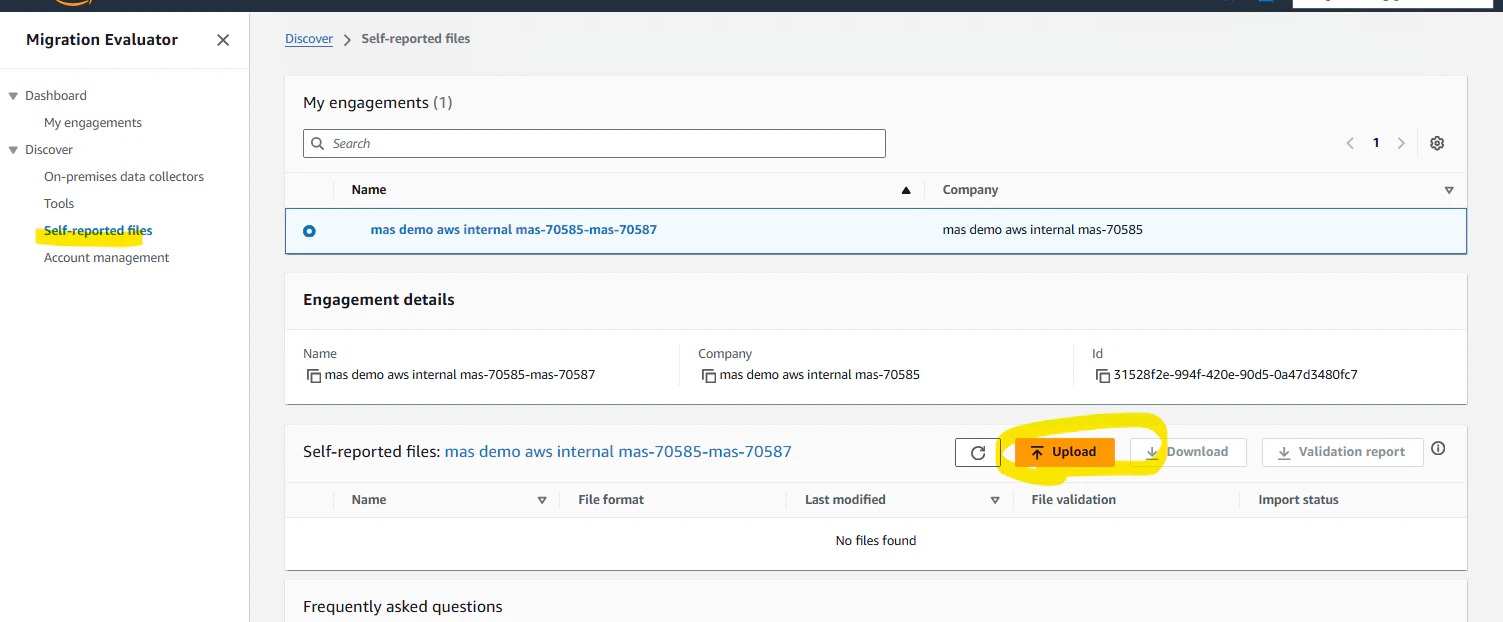Open Account management page
The width and height of the screenshot is (1503, 622).
(107, 258)
